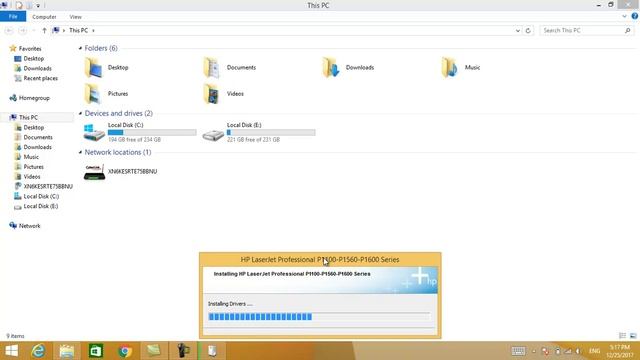Screen dimensions: 640x360
Task: Click '221 GB free of 231 GB' text
Action: [x=253, y=140]
